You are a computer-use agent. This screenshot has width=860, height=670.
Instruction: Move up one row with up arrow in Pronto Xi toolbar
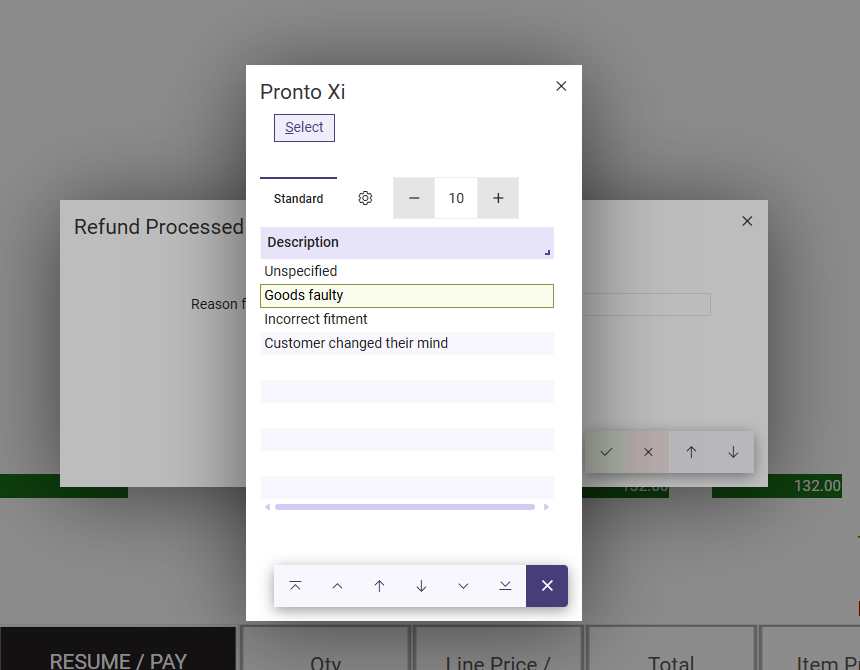pos(379,586)
